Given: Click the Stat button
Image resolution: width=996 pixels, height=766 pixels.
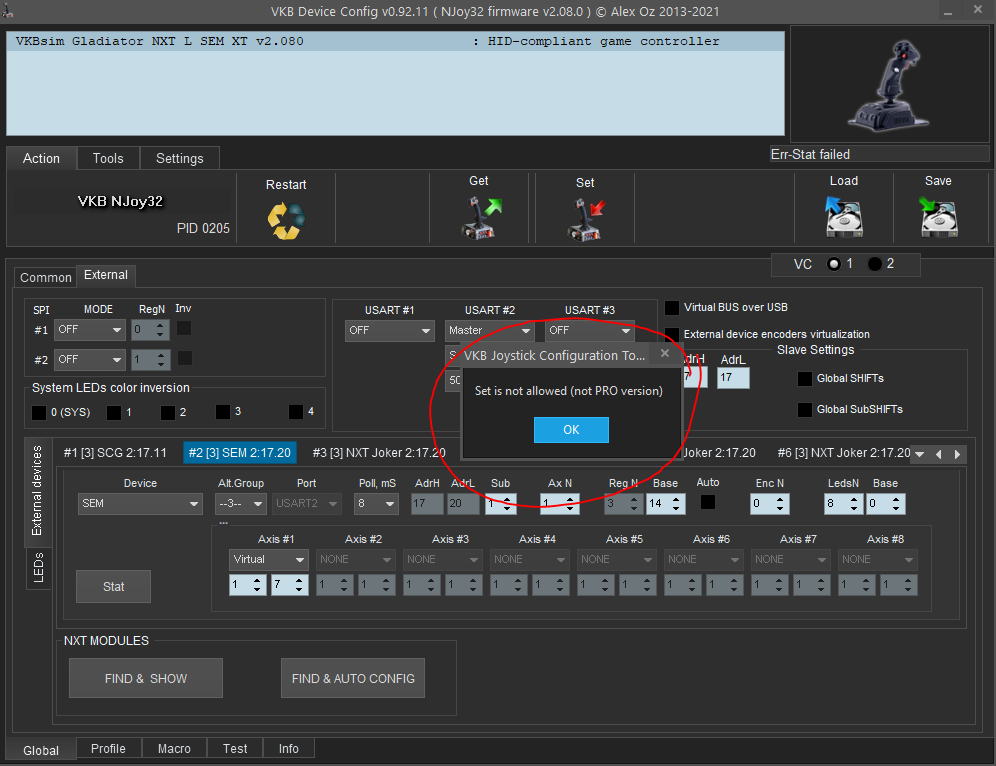Looking at the screenshot, I should click(114, 586).
